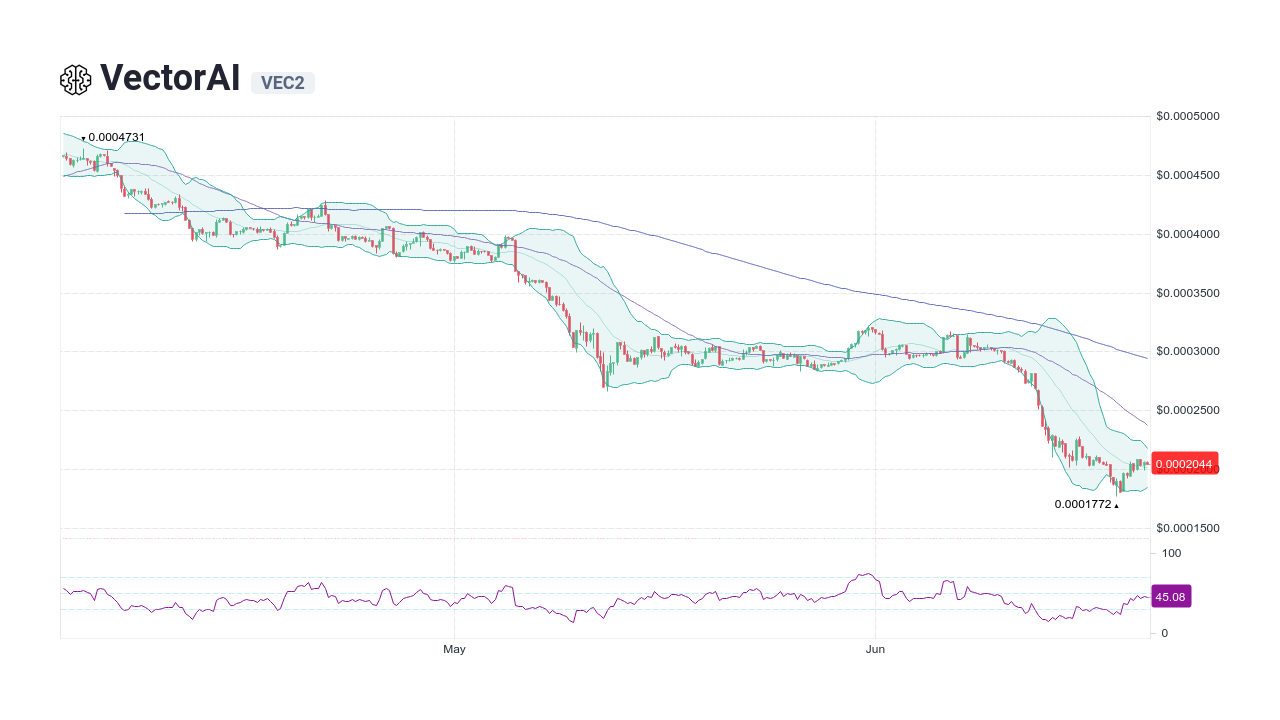The width and height of the screenshot is (1280, 720).
Task: Click the VectorAI brain logo icon
Action: tap(75, 78)
